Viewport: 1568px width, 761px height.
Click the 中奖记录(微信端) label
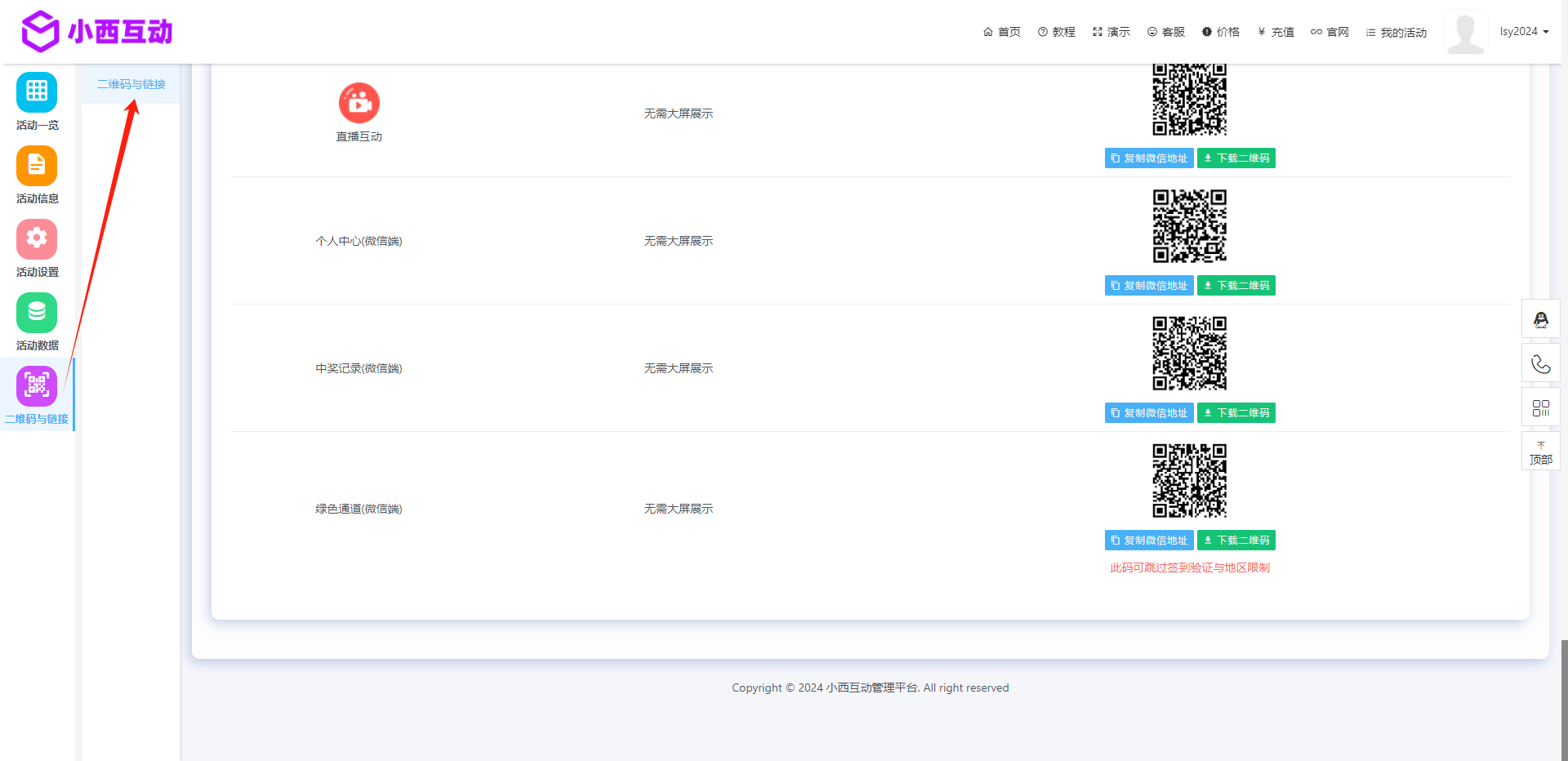coord(359,368)
